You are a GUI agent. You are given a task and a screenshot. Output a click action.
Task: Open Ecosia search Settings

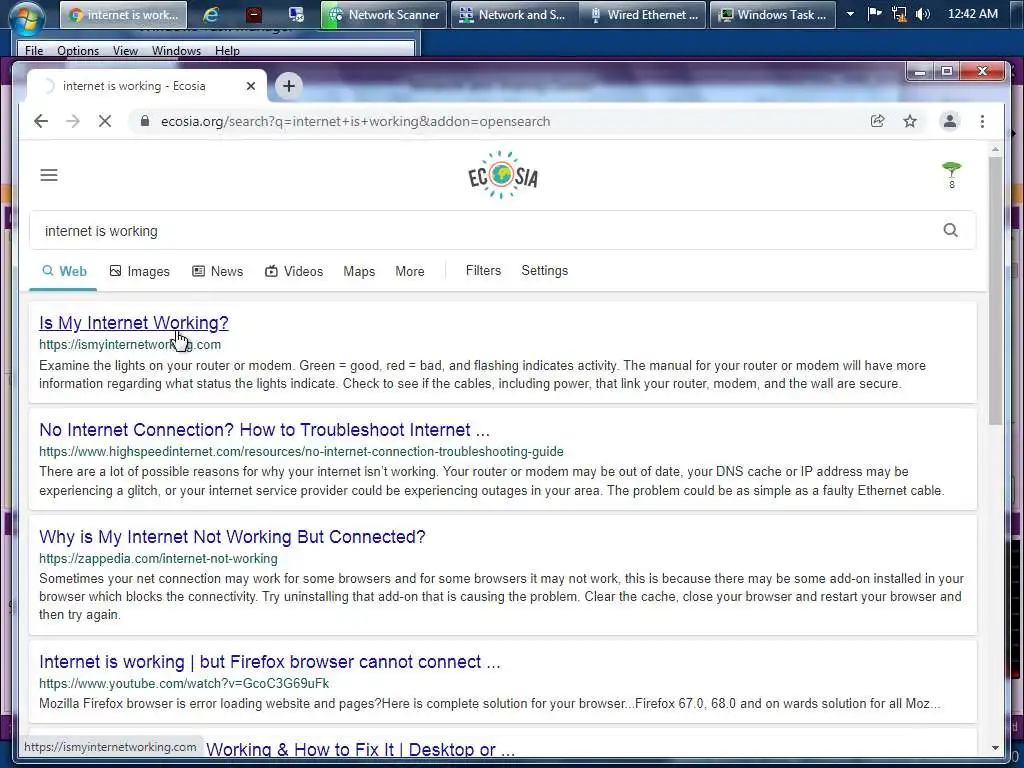coord(545,270)
